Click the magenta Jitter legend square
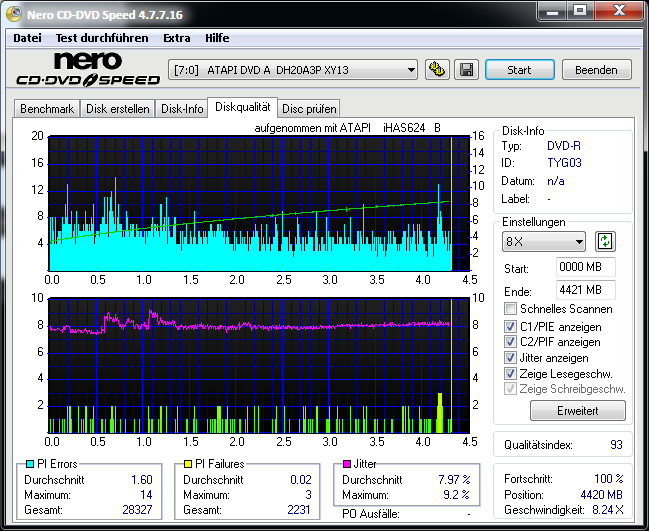The height and width of the screenshot is (531, 649). coord(347,464)
